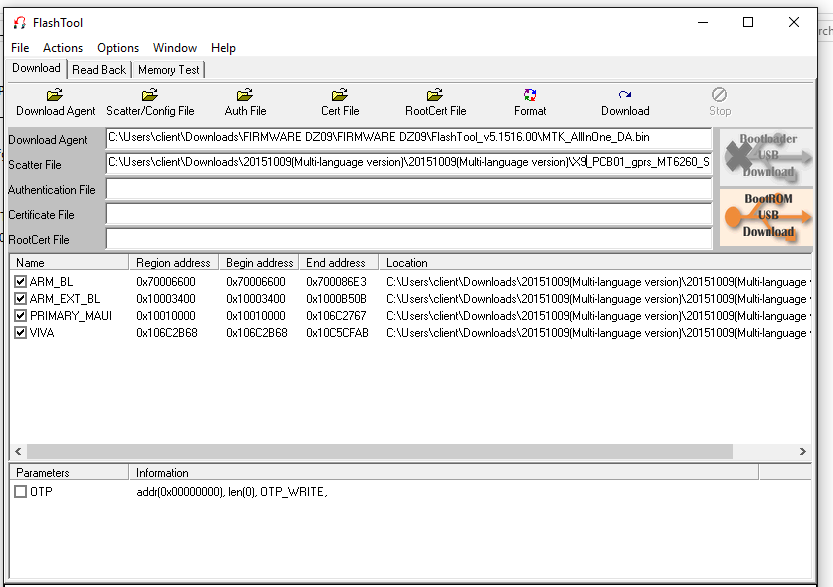Image resolution: width=833 pixels, height=587 pixels.
Task: Open the Options menu
Action: pos(118,48)
